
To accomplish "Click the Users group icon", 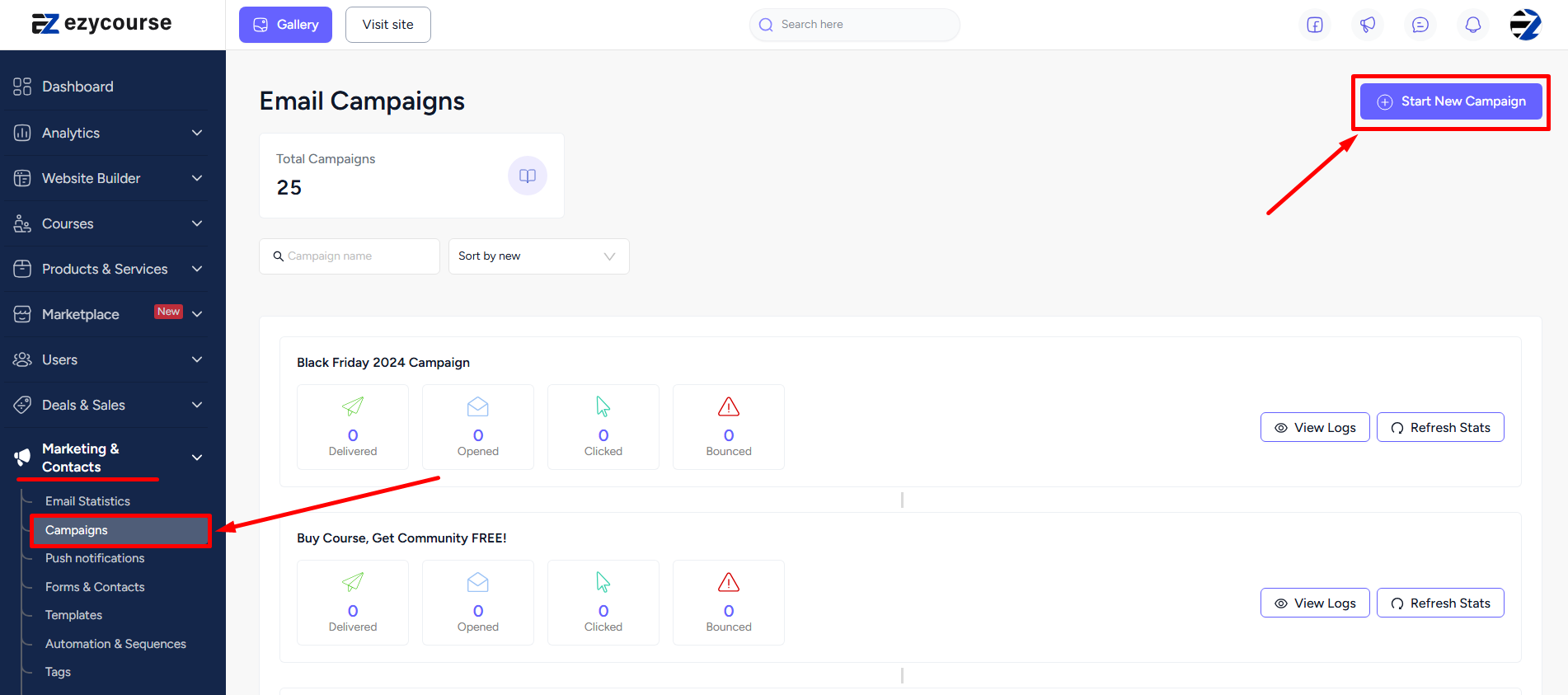I will point(22,359).
